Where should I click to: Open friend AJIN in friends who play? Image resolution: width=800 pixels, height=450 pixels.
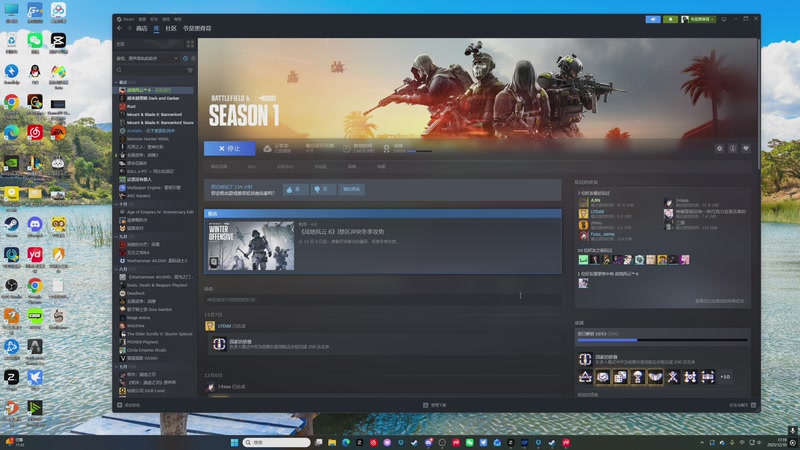595,201
